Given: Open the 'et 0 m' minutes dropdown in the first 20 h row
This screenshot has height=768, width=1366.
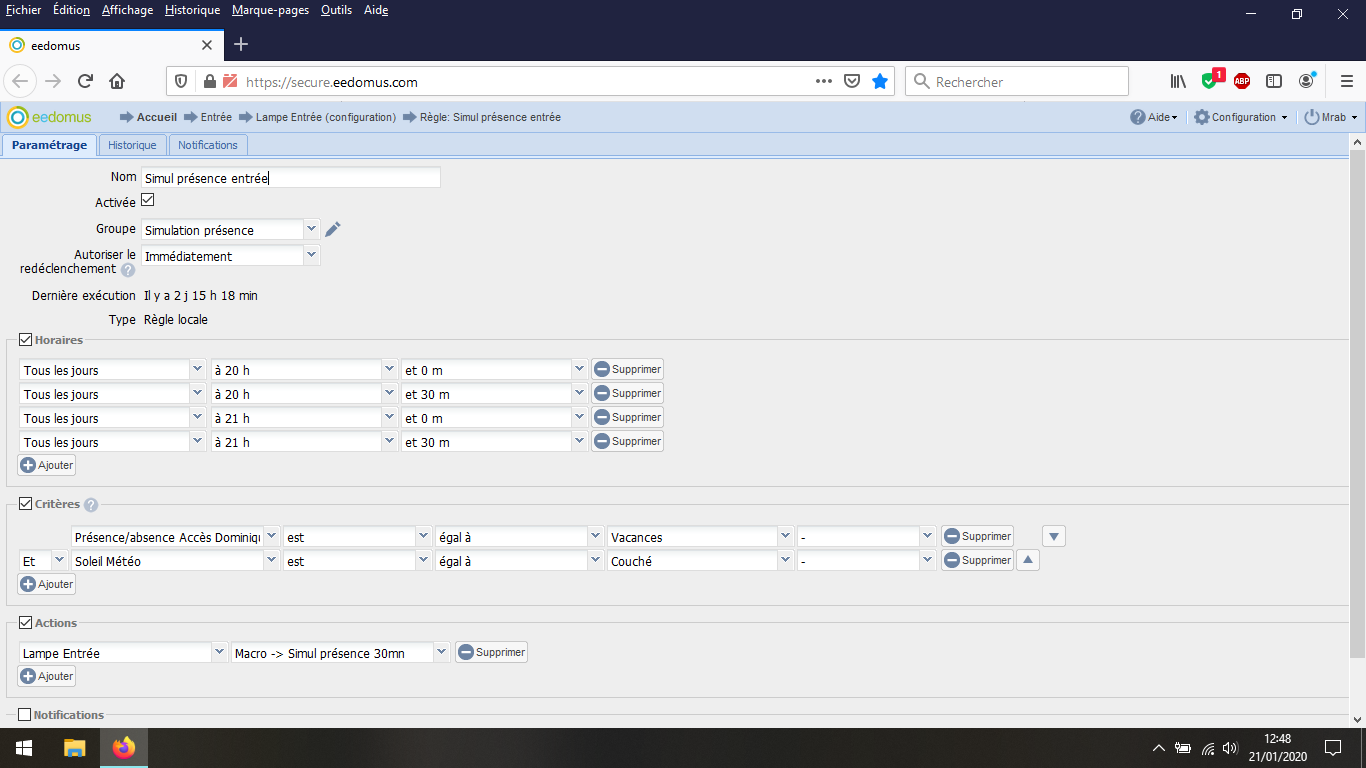Looking at the screenshot, I should click(x=494, y=370).
